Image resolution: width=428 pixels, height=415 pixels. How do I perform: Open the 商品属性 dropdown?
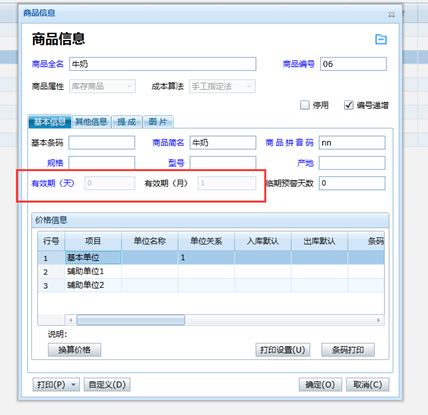(x=102, y=86)
